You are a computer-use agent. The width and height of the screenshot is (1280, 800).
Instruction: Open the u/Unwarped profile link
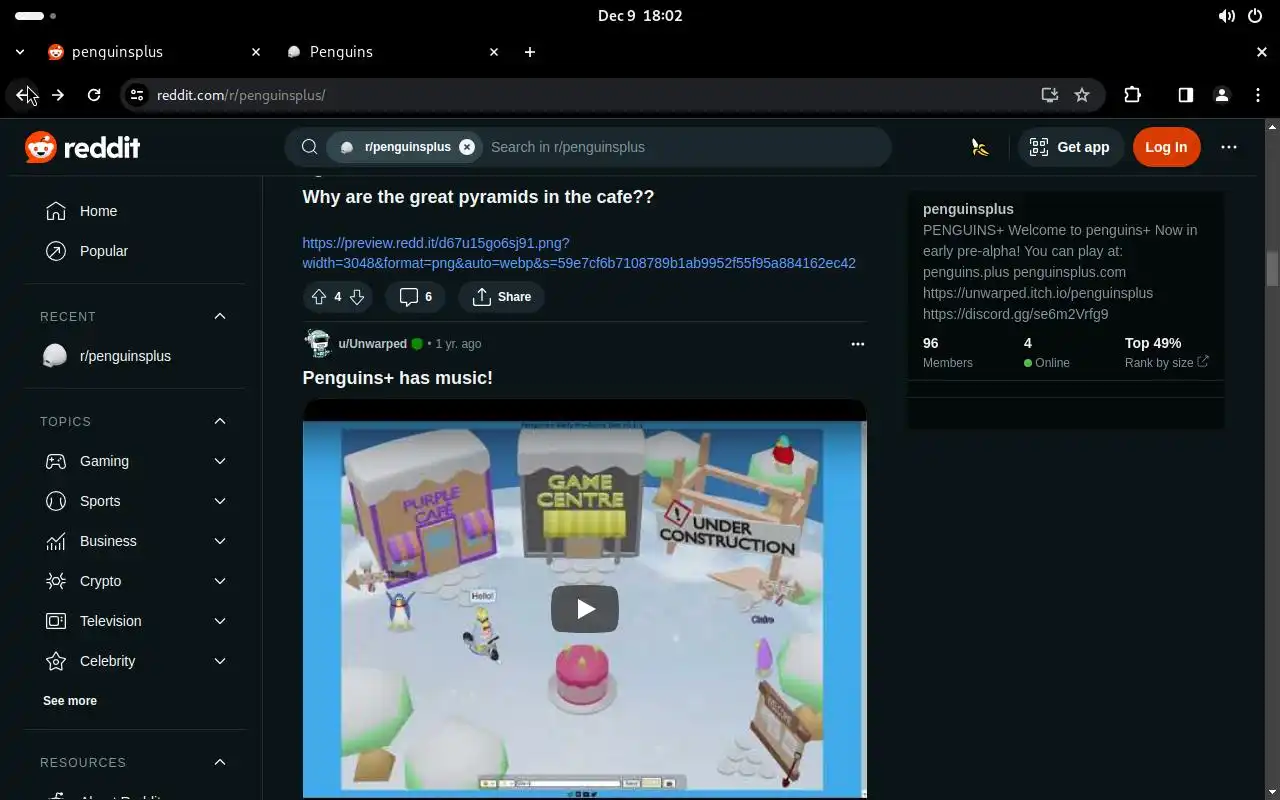pos(372,343)
